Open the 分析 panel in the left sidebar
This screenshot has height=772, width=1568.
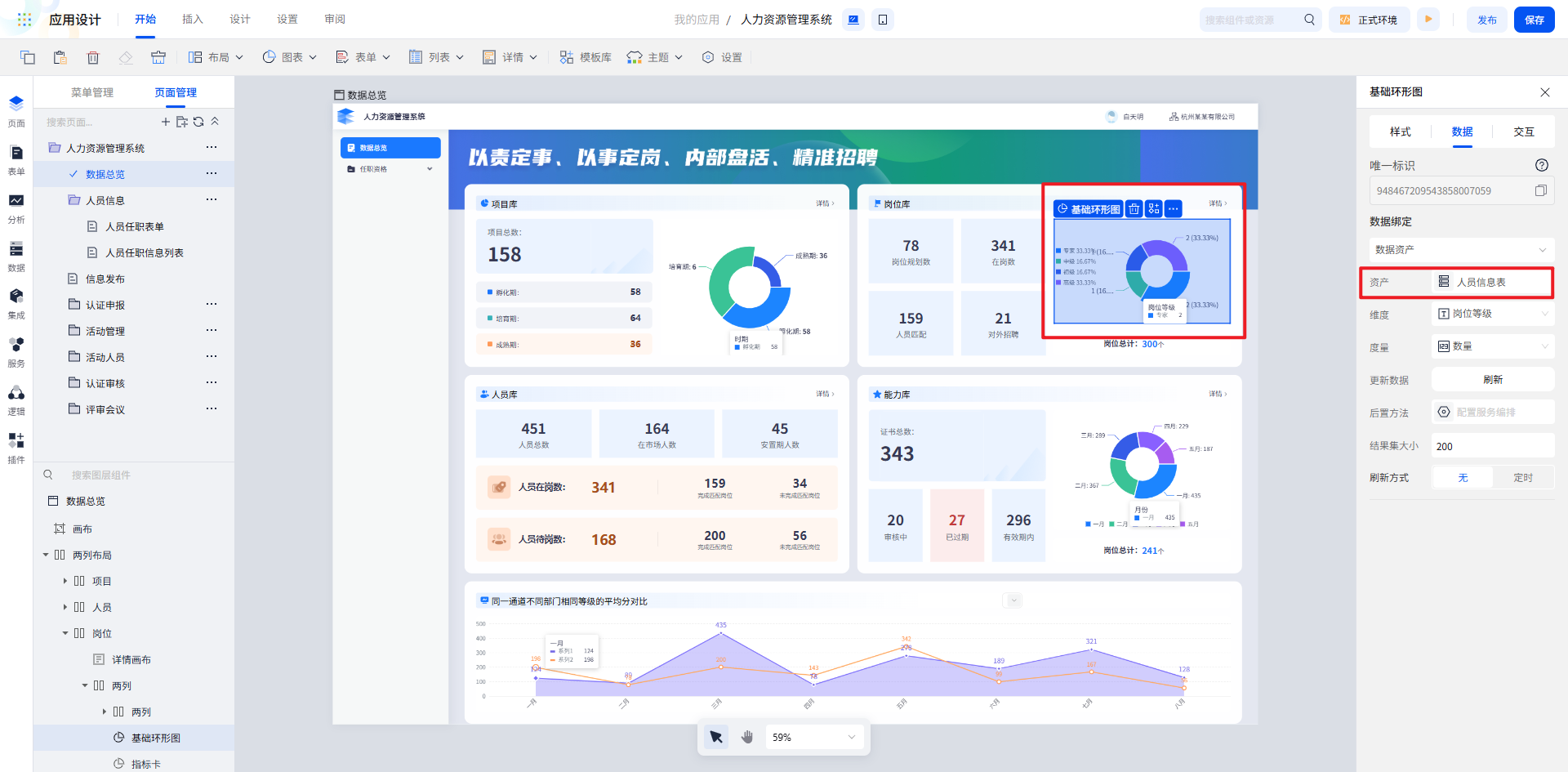pos(16,208)
